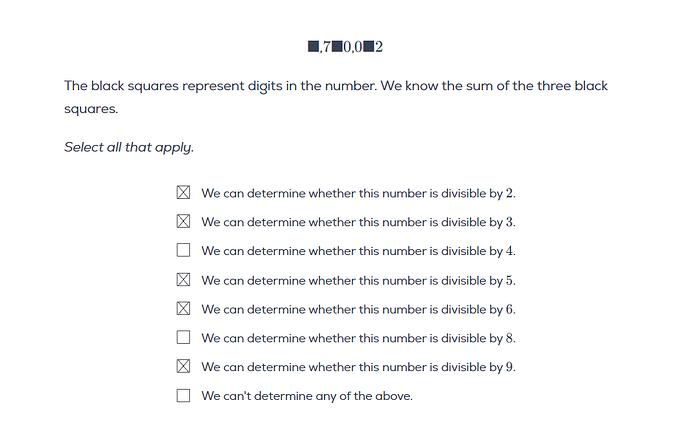The width and height of the screenshot is (690, 434).
Task: Click the label text "divisible by 6"
Action: click(x=478, y=309)
